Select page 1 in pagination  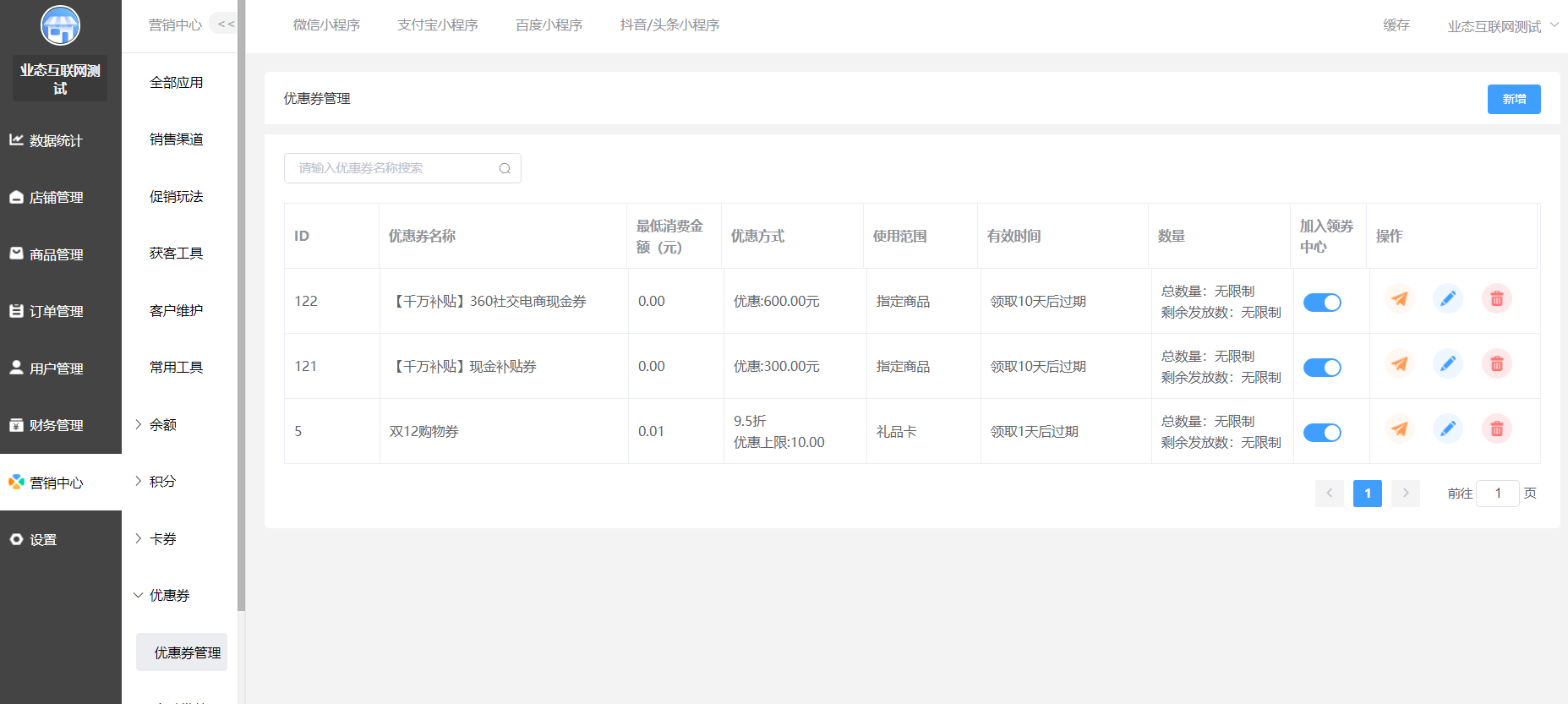click(x=1368, y=494)
